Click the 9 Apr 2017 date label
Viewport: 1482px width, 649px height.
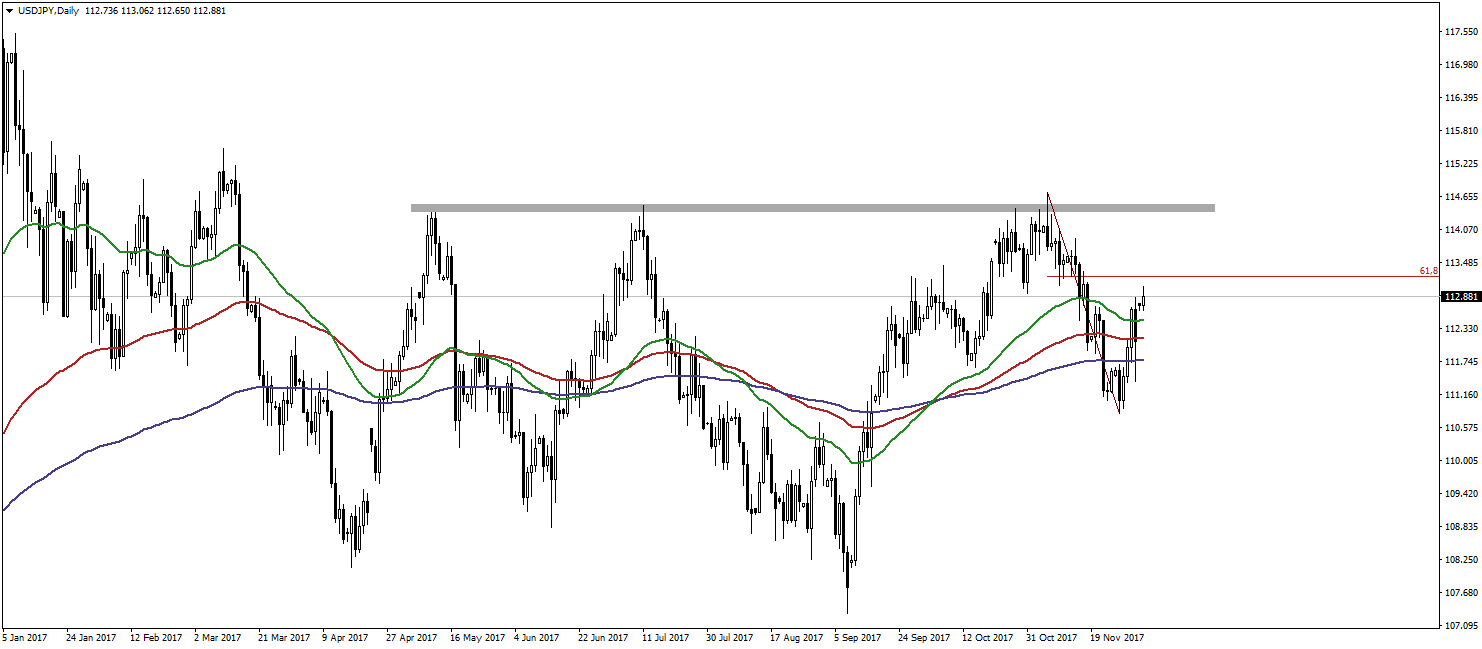(x=347, y=637)
